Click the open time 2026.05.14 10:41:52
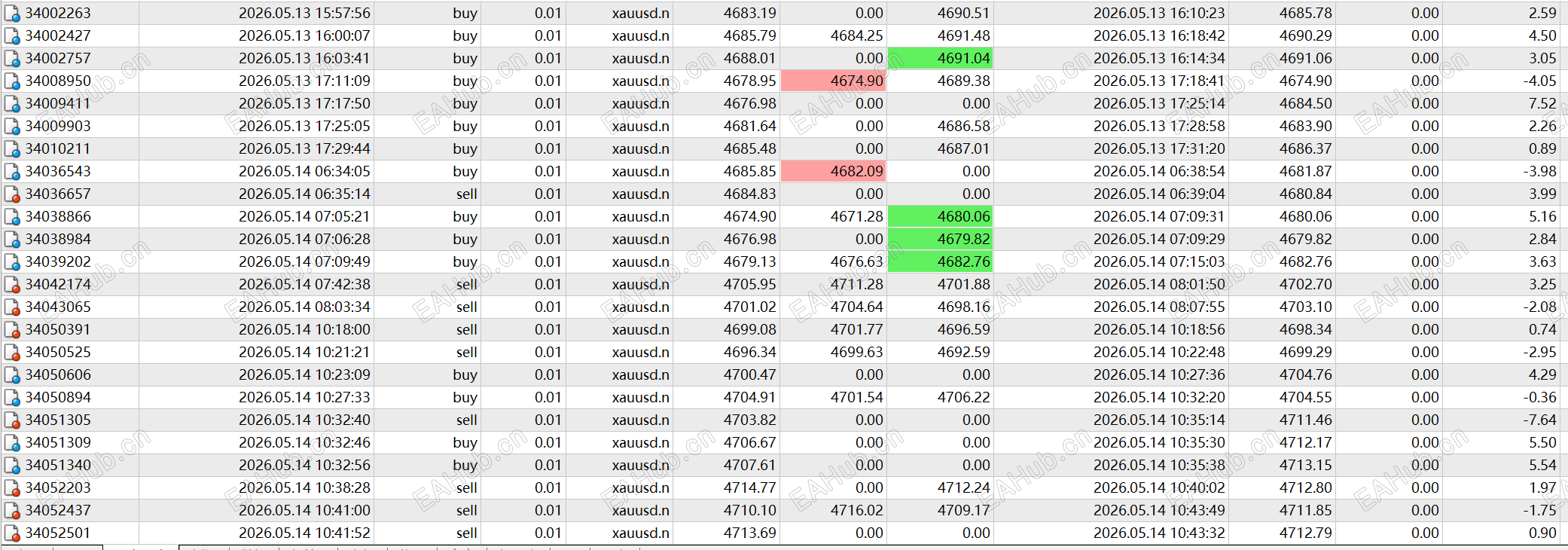 [304, 533]
